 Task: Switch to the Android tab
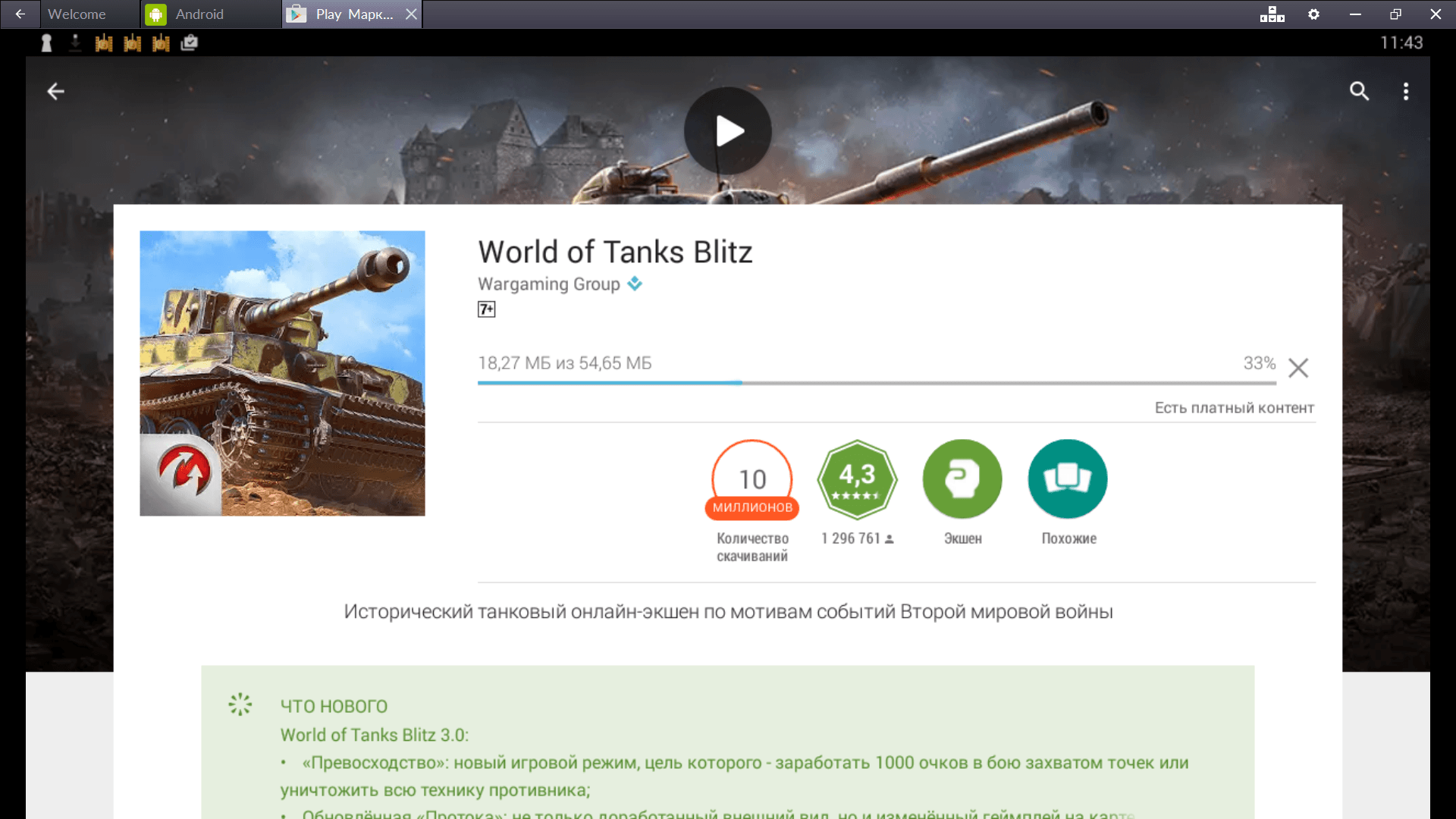coord(199,14)
